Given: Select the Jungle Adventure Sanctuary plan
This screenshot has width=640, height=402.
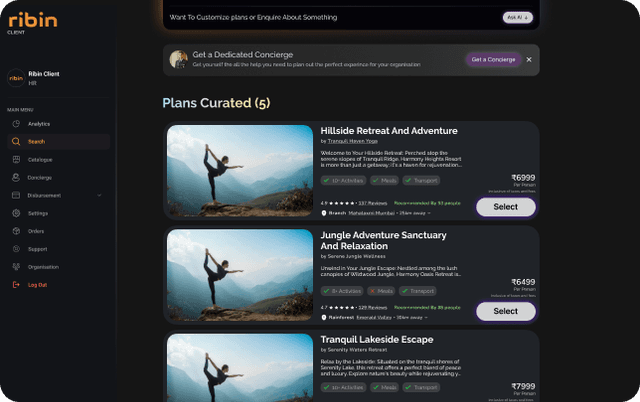Looking at the screenshot, I should coord(505,311).
